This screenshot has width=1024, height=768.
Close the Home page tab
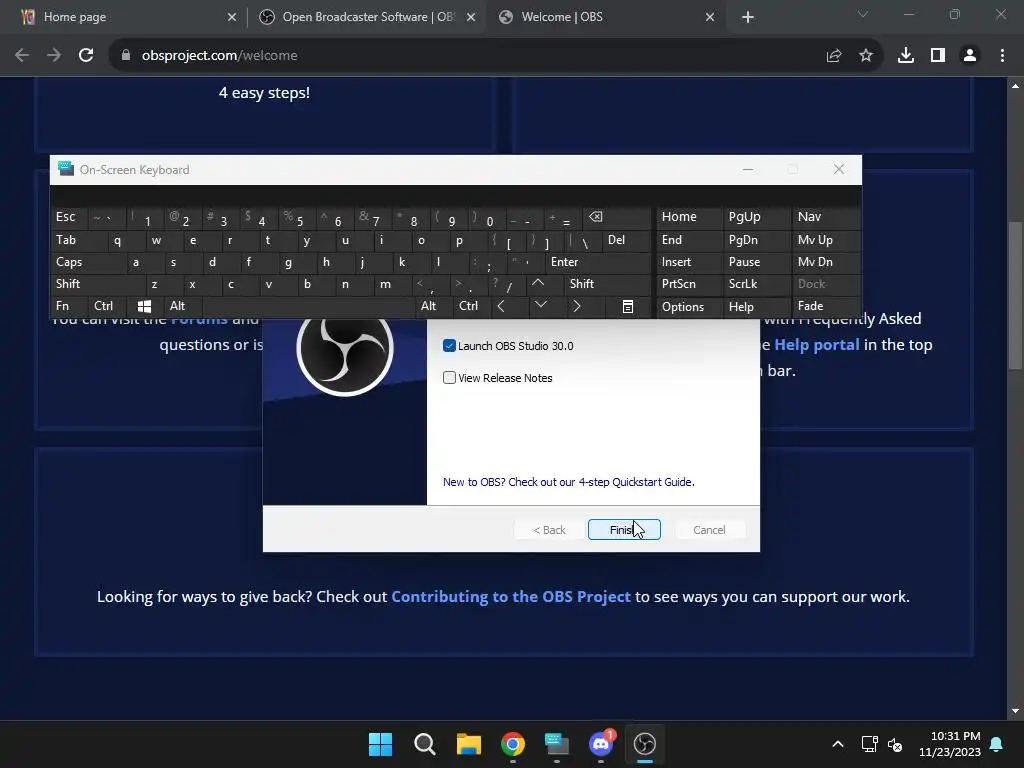(x=232, y=17)
